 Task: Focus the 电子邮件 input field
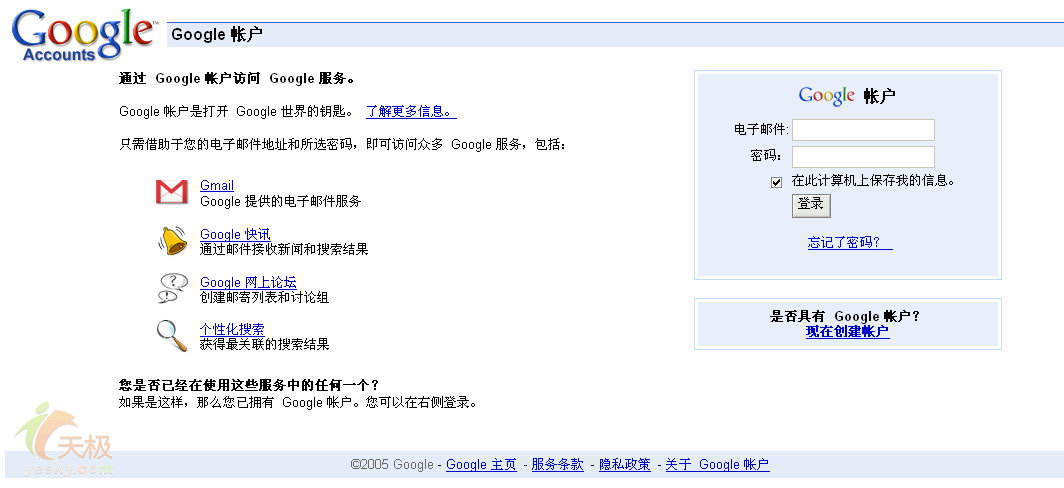click(x=863, y=130)
